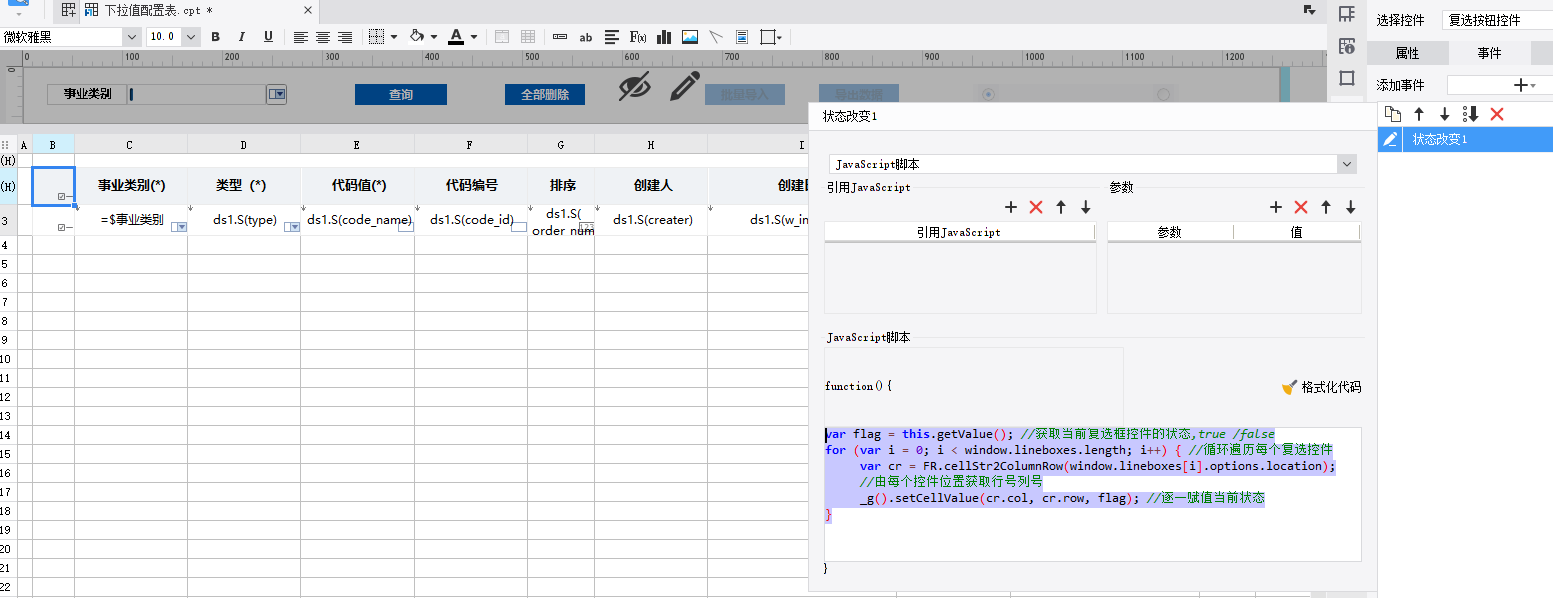1553x598 pixels.
Task: Insert a chart with the bar chart icon
Action: pyautogui.click(x=664, y=37)
